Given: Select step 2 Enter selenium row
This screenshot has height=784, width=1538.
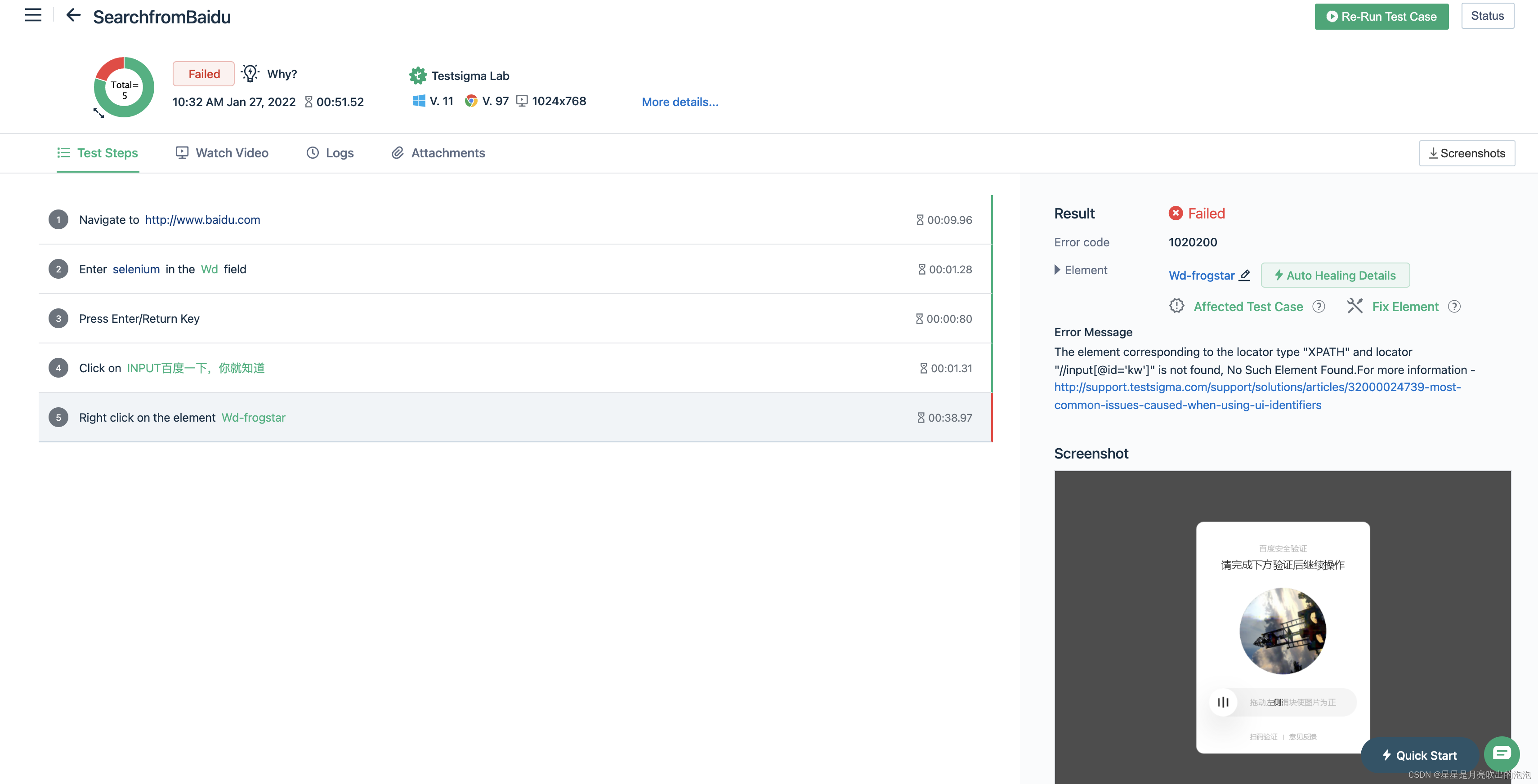Looking at the screenshot, I should [478, 269].
